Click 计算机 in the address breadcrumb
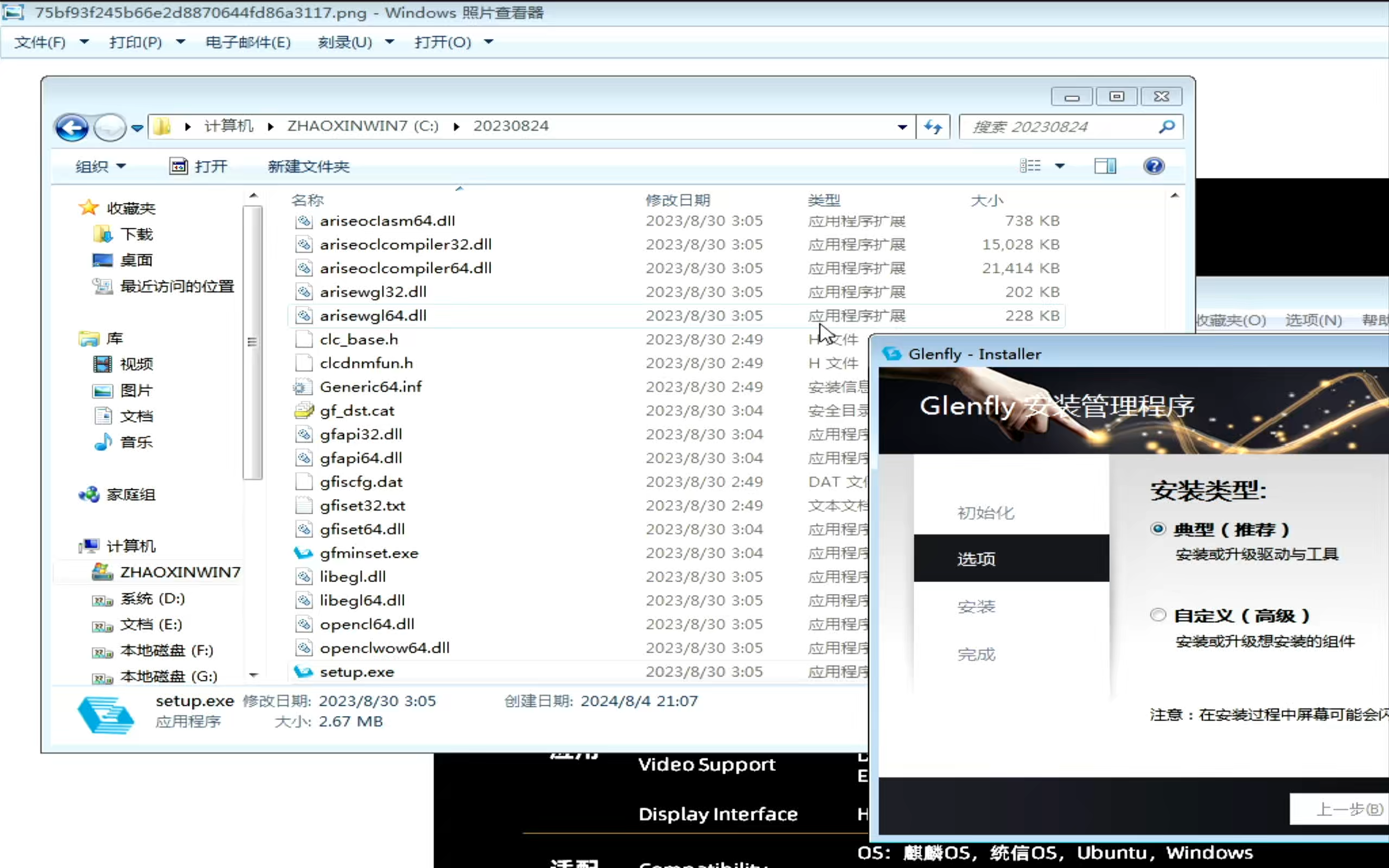 click(x=228, y=126)
